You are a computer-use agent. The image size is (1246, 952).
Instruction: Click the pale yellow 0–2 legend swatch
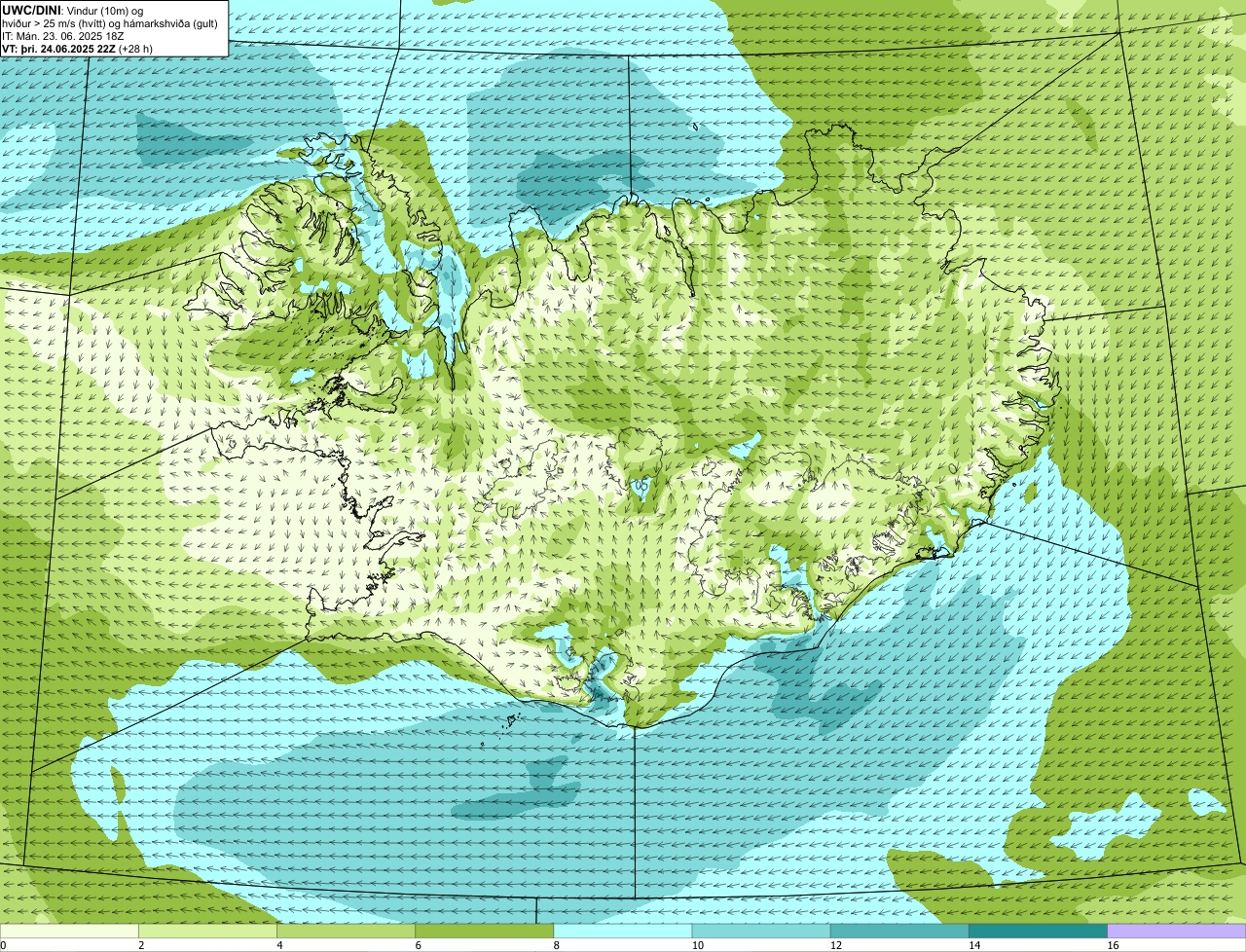(x=69, y=931)
